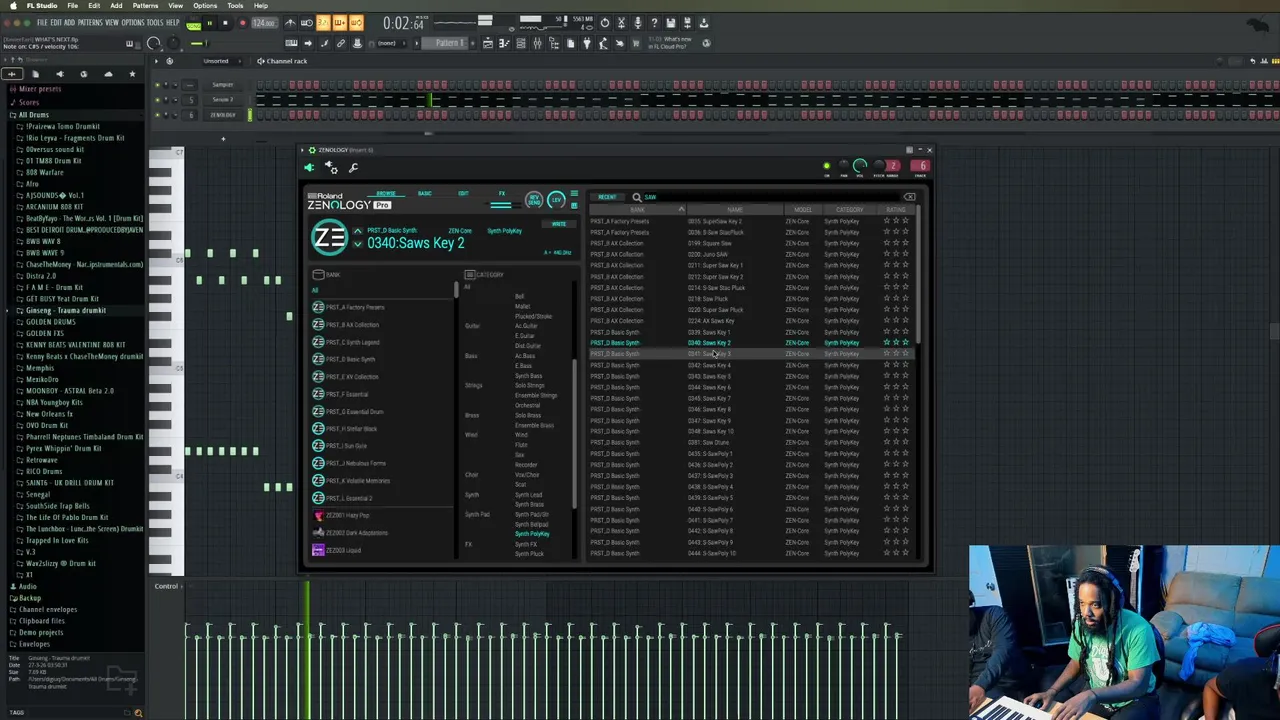This screenshot has height=720, width=1280.
Task: Switch to ZENOLOGY FX tab
Action: [x=502, y=193]
